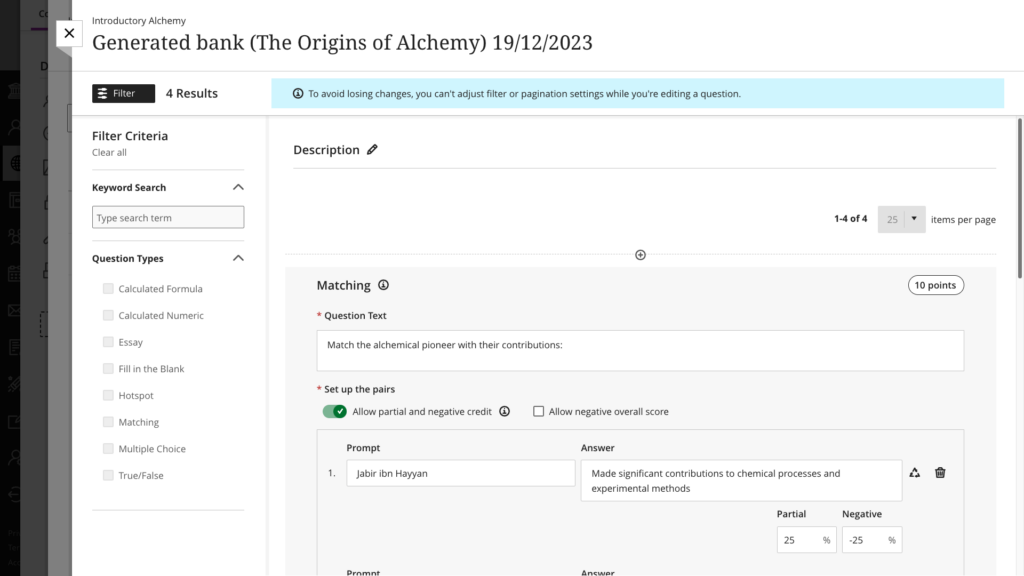
Task: Close the question bank panel
Action: click(69, 33)
